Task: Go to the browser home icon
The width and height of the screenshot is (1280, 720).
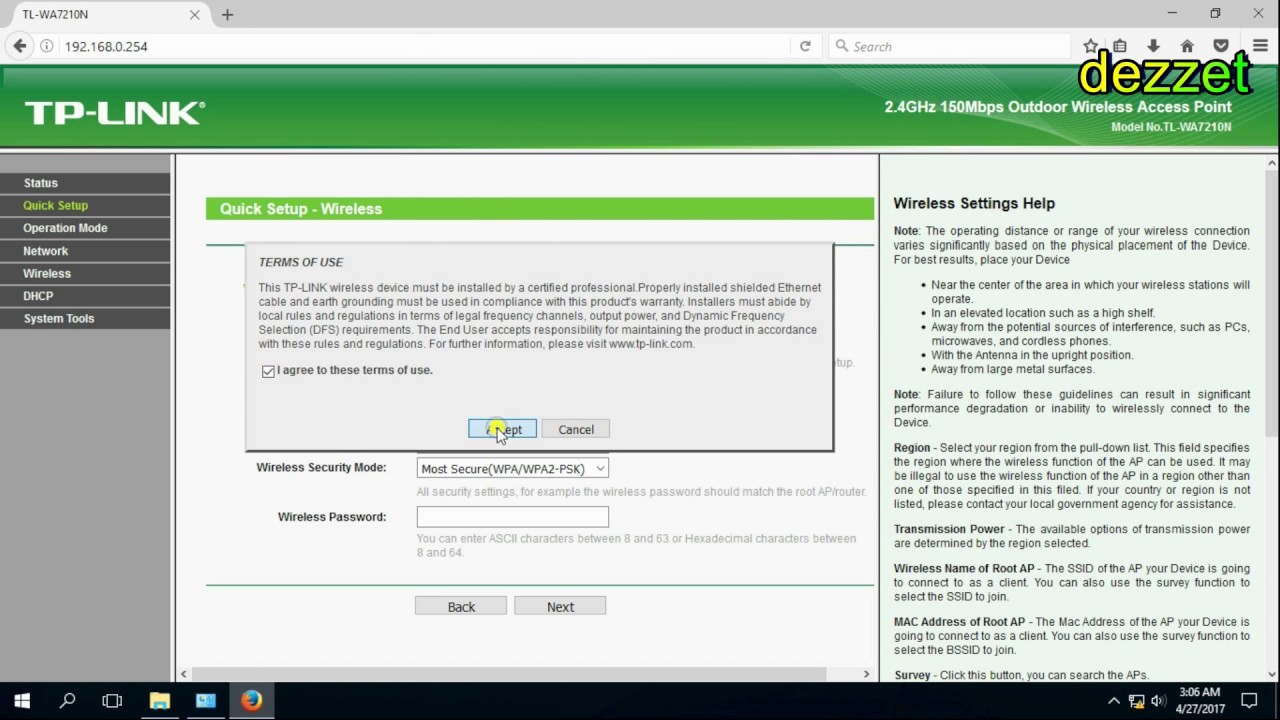Action: 1187,46
